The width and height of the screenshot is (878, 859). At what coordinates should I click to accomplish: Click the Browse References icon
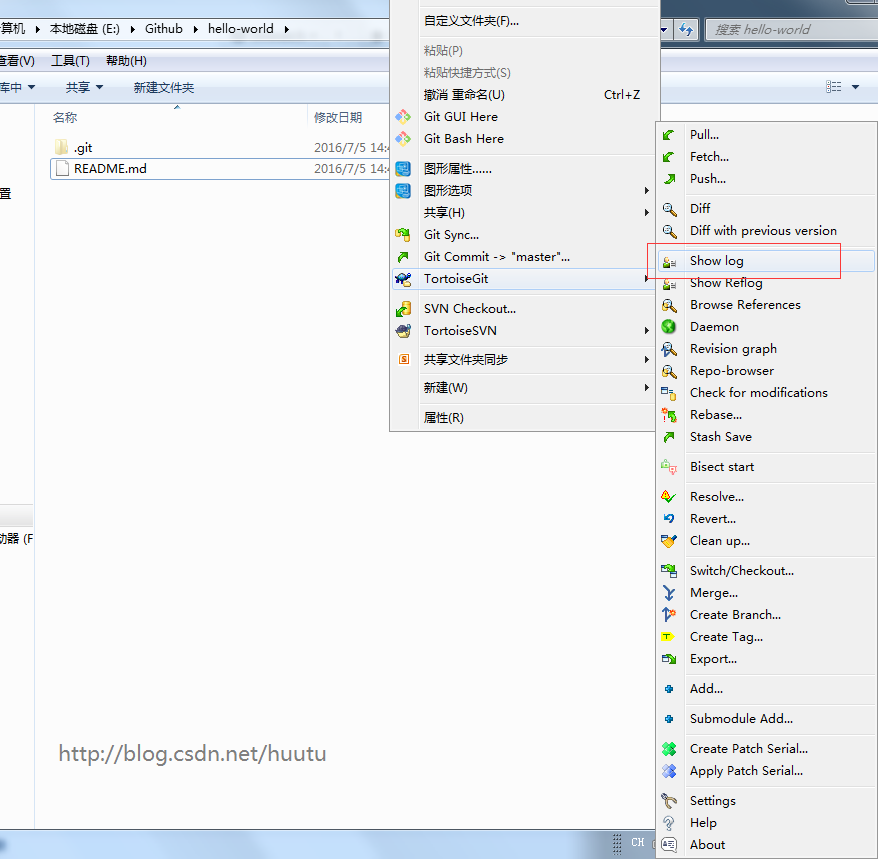pyautogui.click(x=669, y=305)
